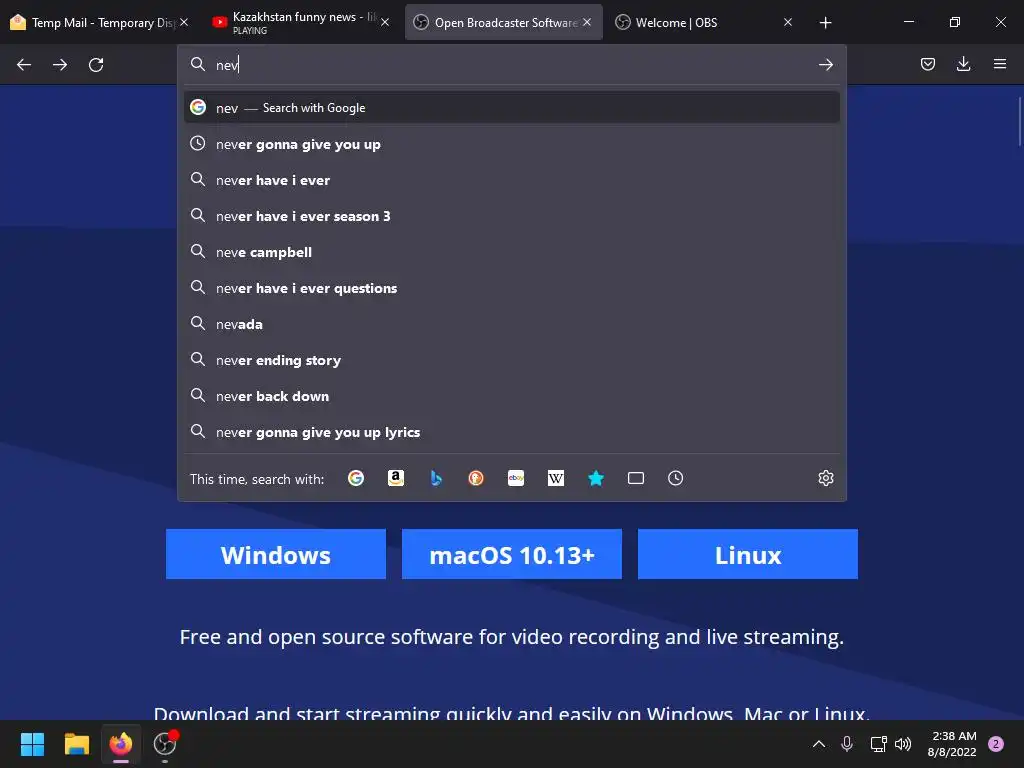
Task: Show hidden tray icons chevron
Action: [x=818, y=744]
